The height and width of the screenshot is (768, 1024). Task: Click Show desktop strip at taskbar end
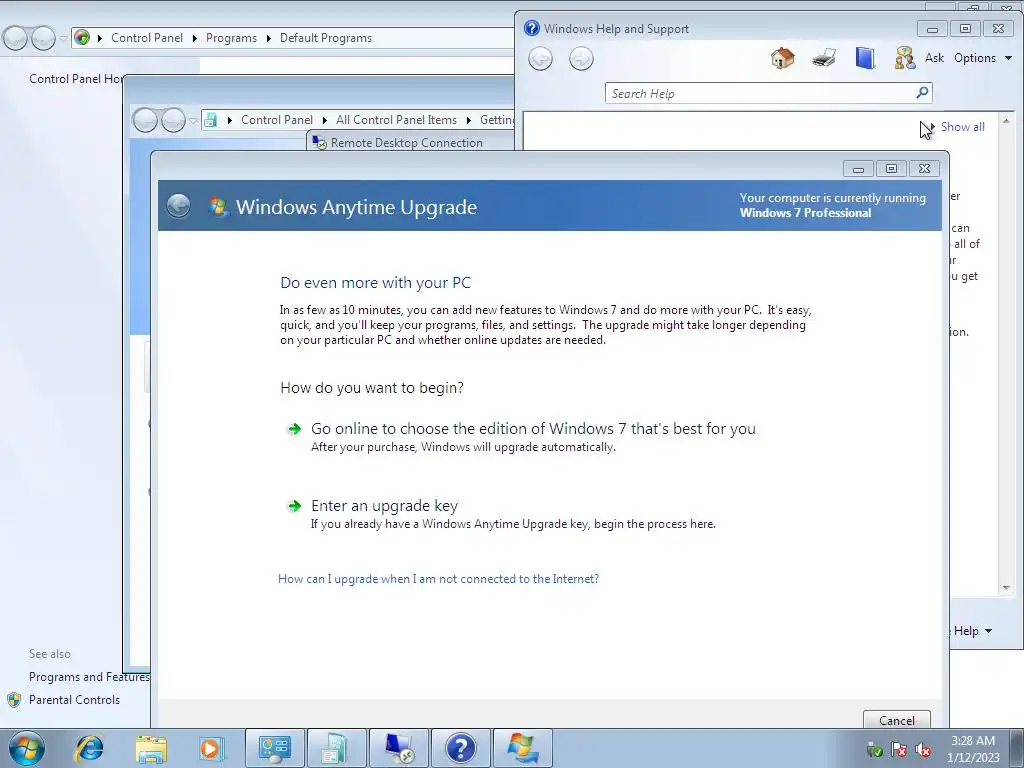point(1016,748)
